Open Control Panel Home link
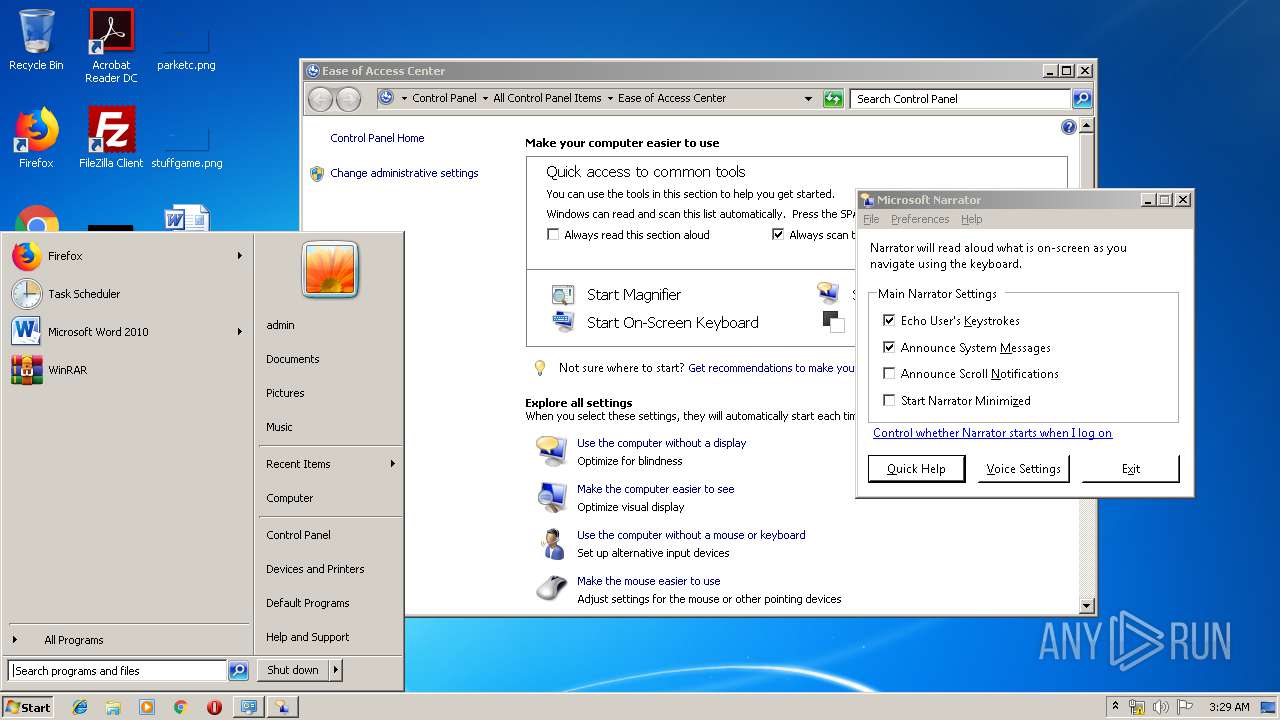 tap(377, 138)
